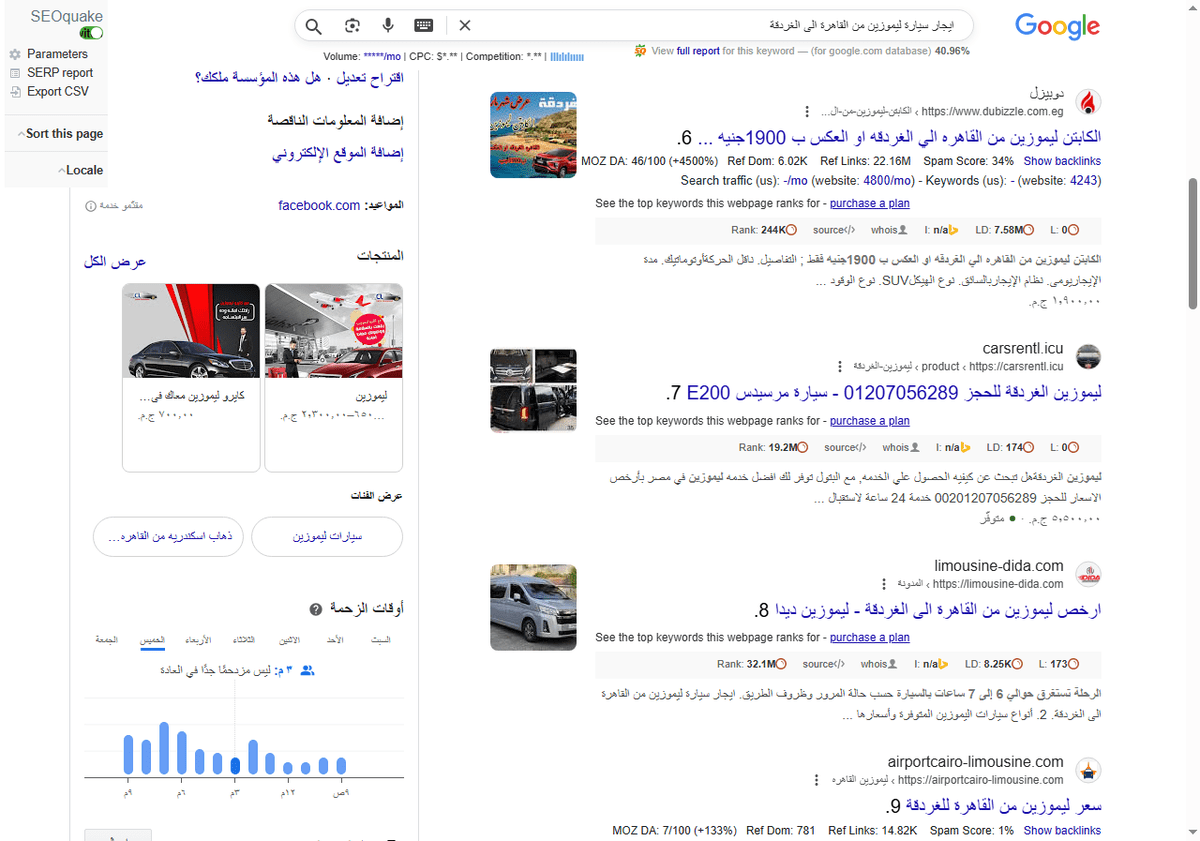Screen dimensions: 1200x841
Task: Click the competition level bar indicator
Action: click(x=568, y=57)
